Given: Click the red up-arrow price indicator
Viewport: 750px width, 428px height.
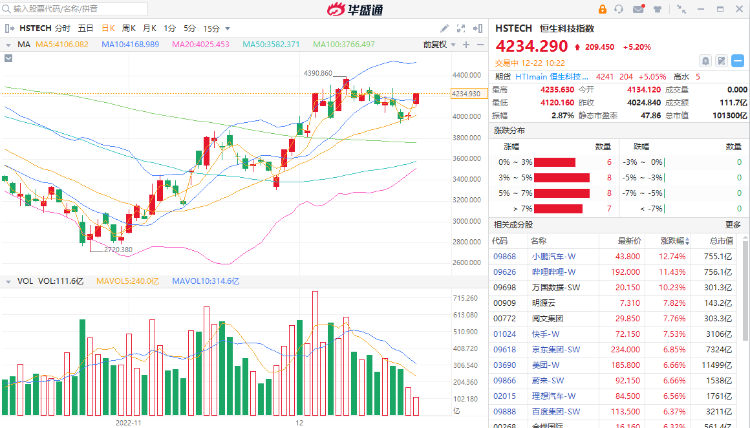Looking at the screenshot, I should (x=577, y=47).
